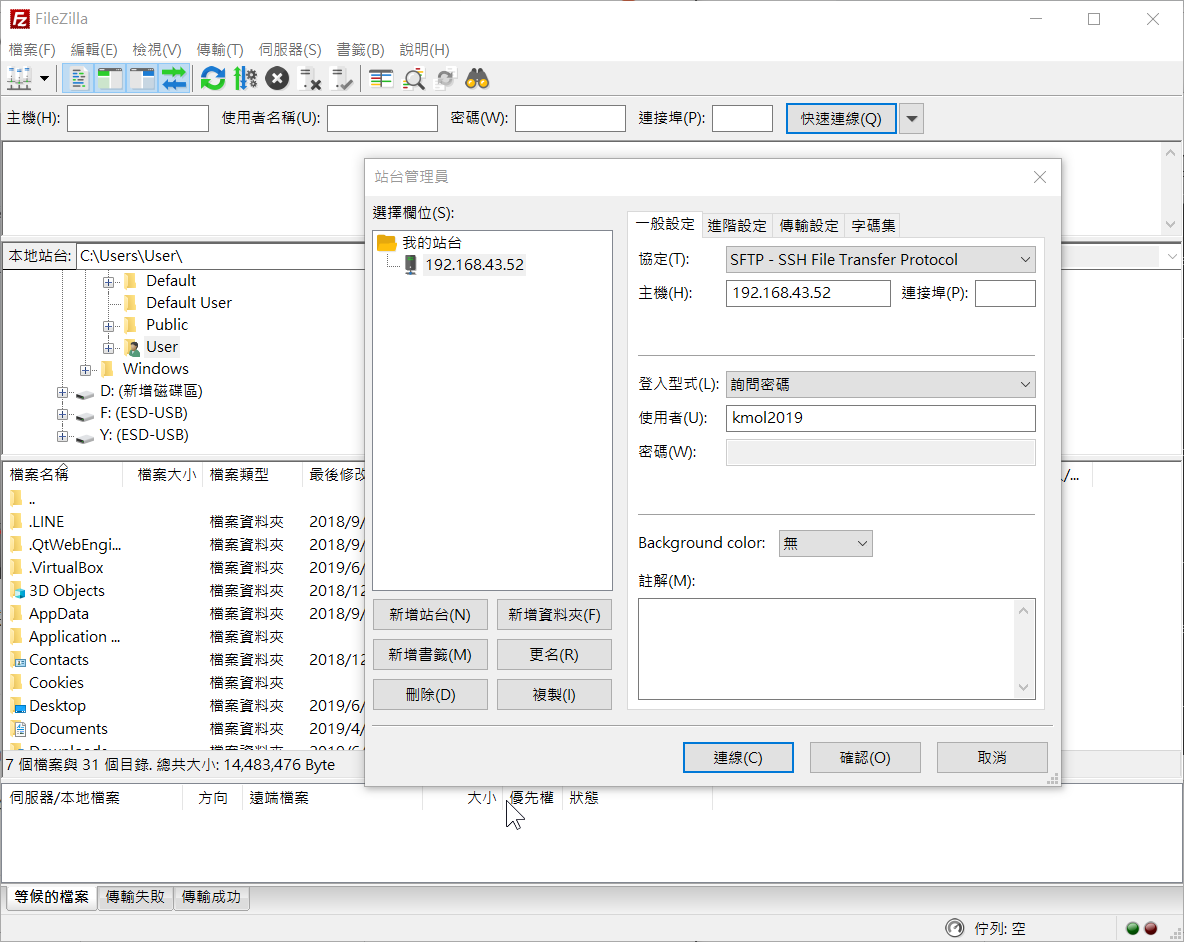Click the 更名(R) rename button
Screen dimensions: 1184x942
point(554,654)
